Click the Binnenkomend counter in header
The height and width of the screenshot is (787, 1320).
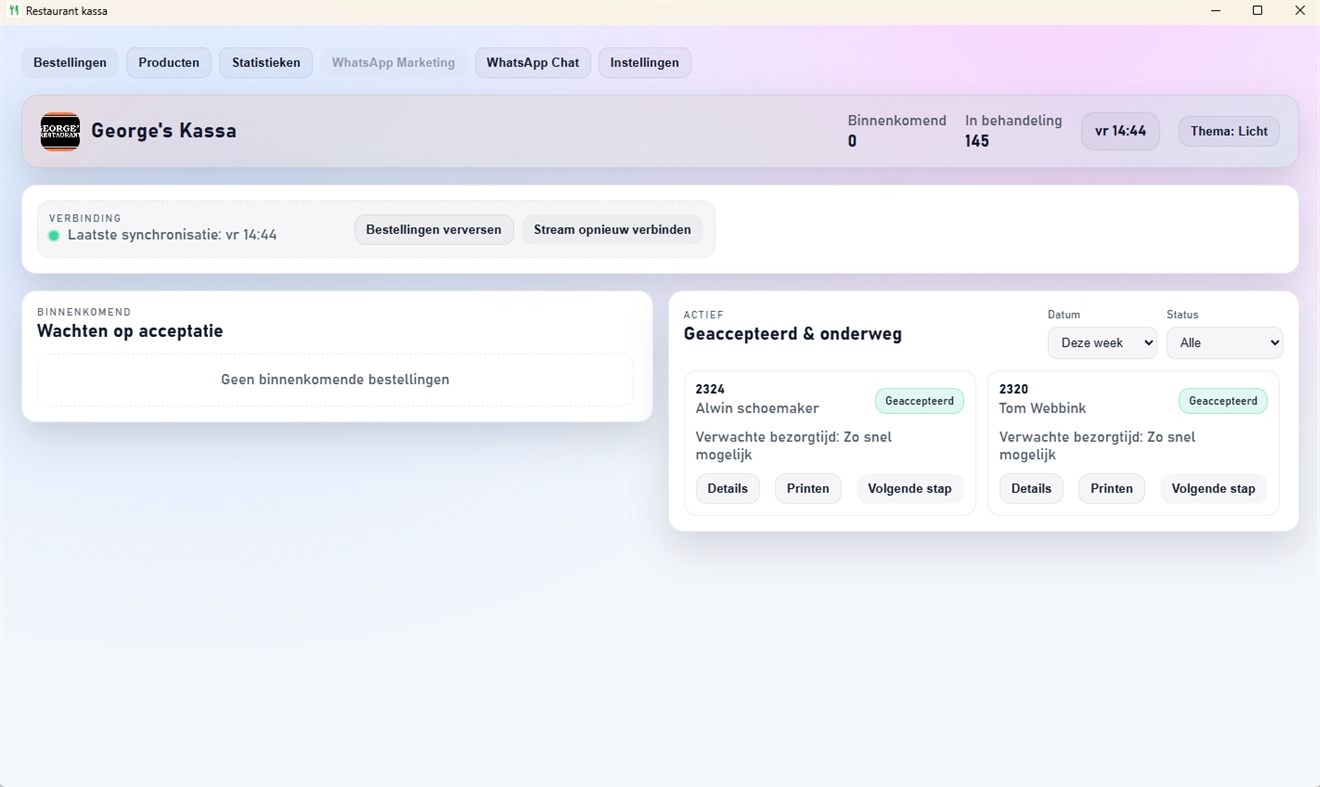point(897,130)
